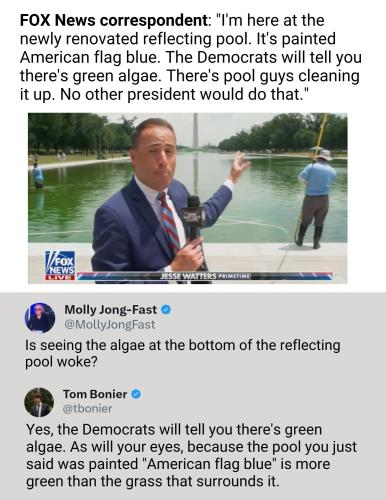This screenshot has width=386, height=500.
Task: Open the Molly Jong-Fast display name
Action: (110, 310)
